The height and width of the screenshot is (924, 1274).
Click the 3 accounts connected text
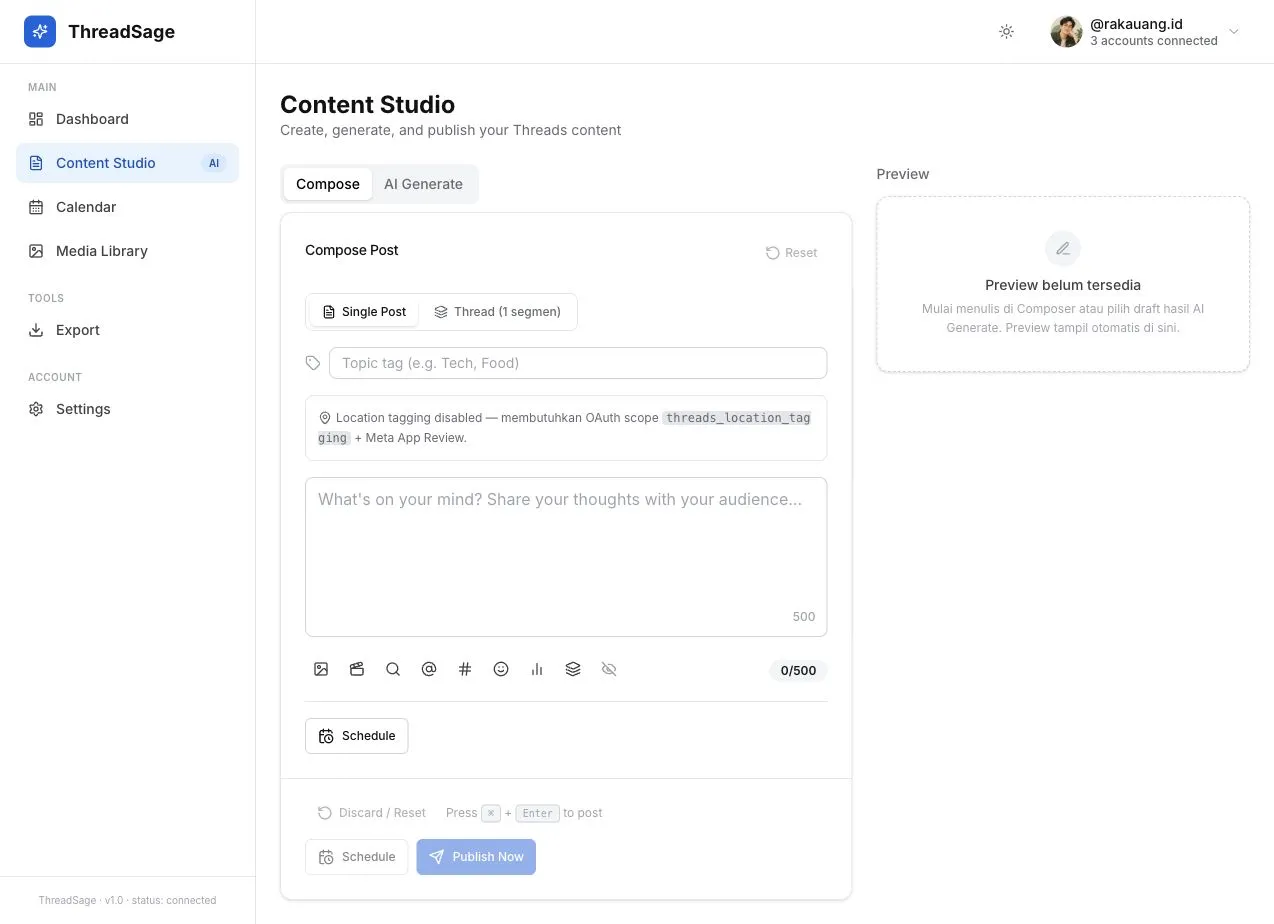[x=1154, y=41]
